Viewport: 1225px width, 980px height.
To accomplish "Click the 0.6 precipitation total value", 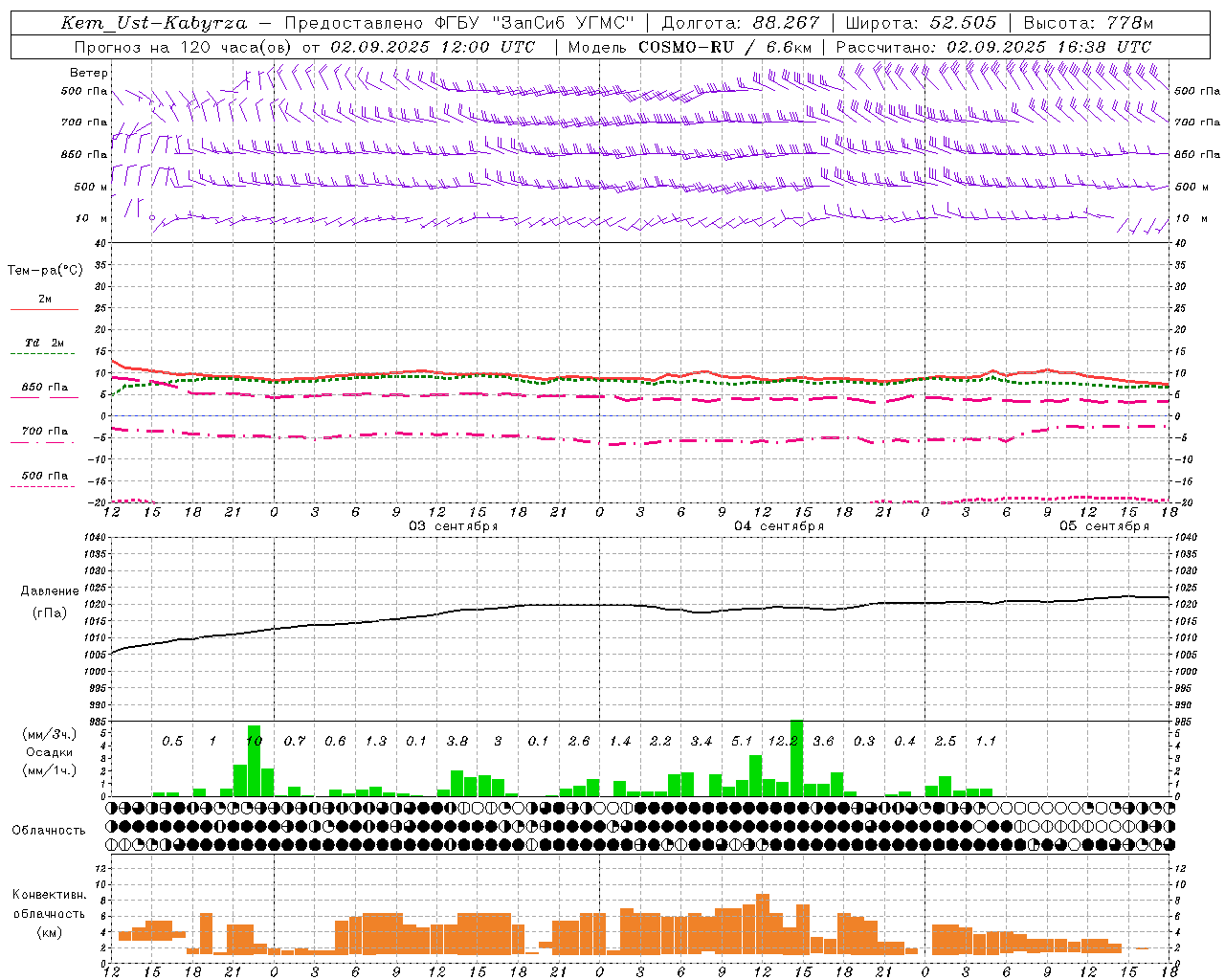I will click(335, 741).
